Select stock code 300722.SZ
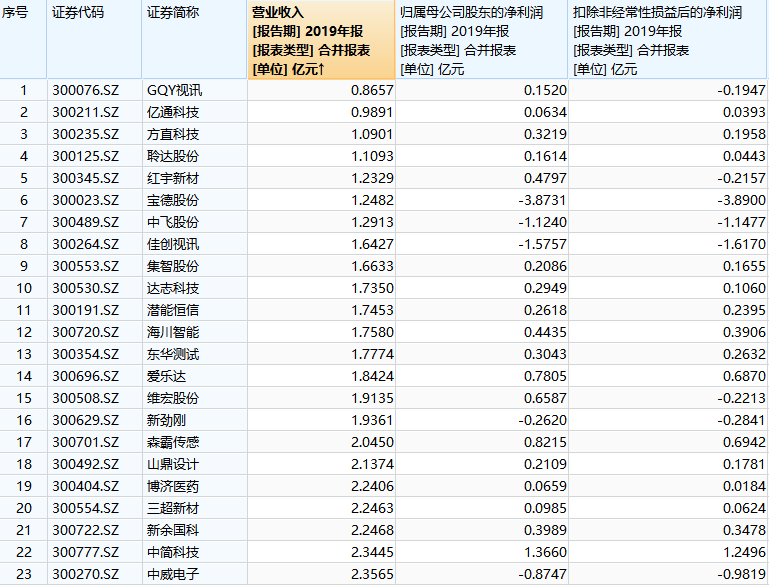 [x=86, y=531]
